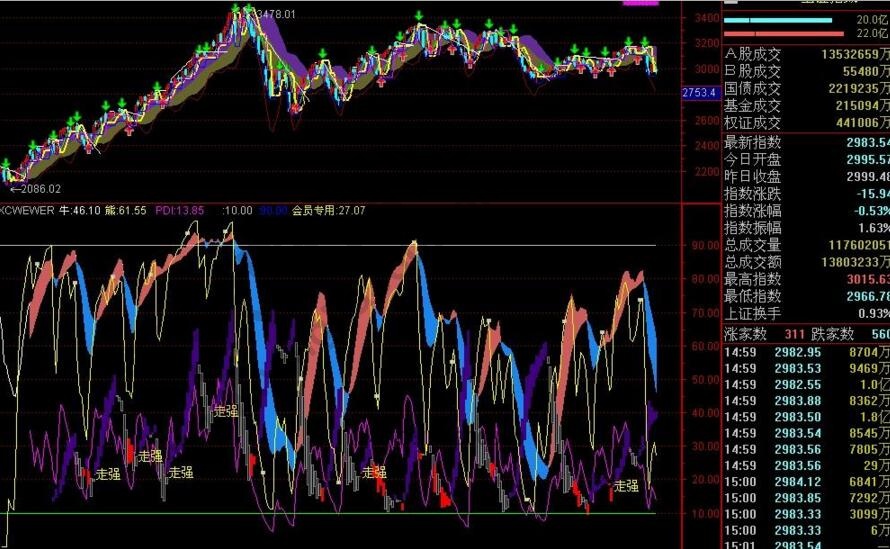Click the 90.00 level on the indicator axis
Screen dimensions: 890x549
[704, 245]
